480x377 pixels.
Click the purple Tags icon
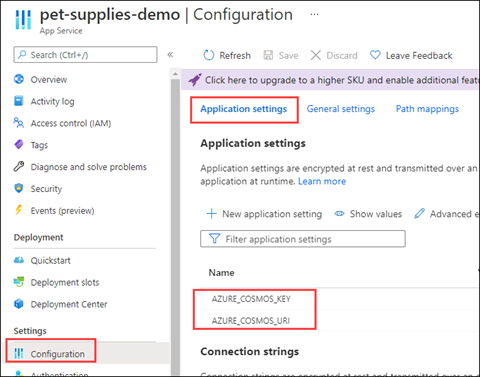(19, 144)
